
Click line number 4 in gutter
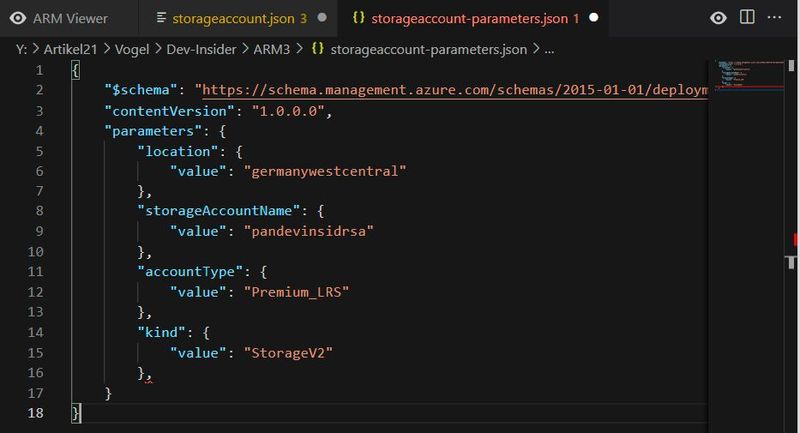[39, 131]
